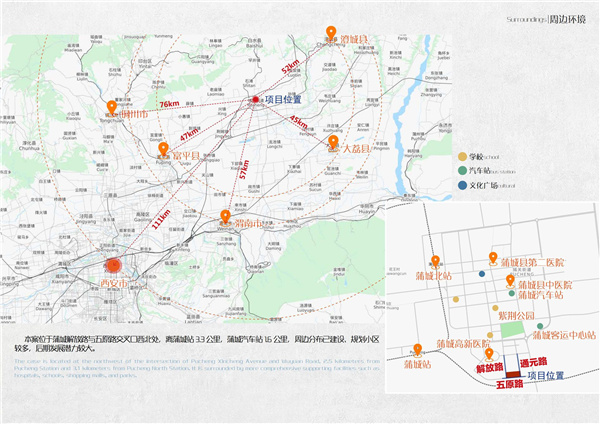Click the 76km distance label

click(168, 103)
